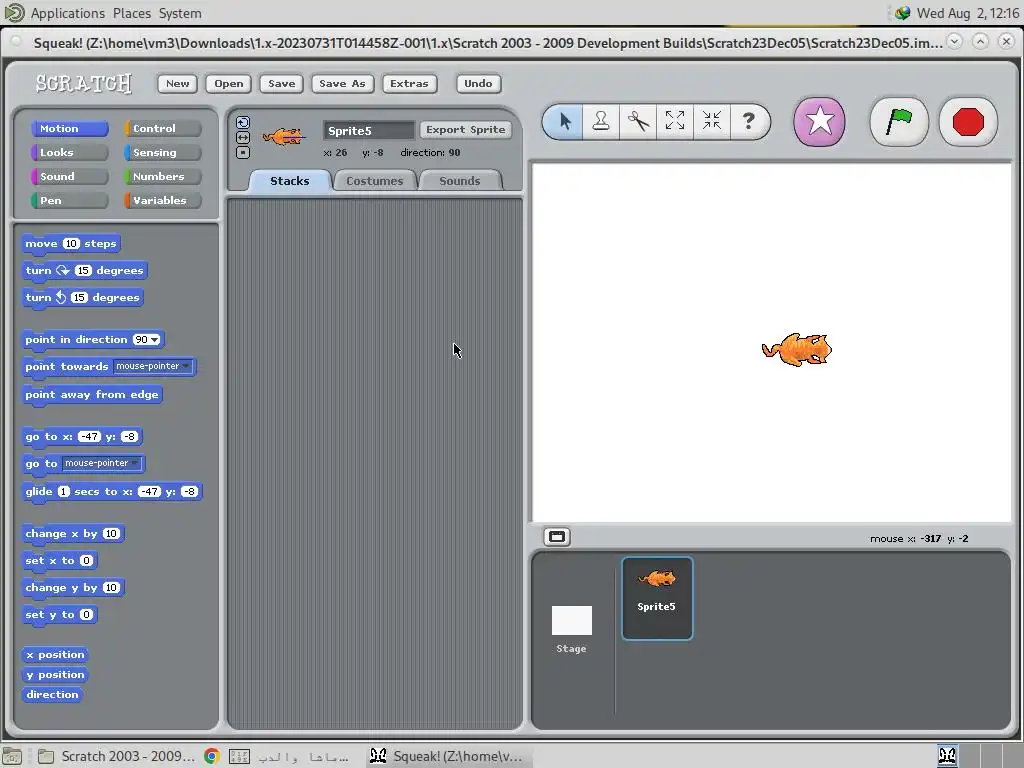Select the arrow pointer tool
This screenshot has width=1024, height=768.
[564, 121]
